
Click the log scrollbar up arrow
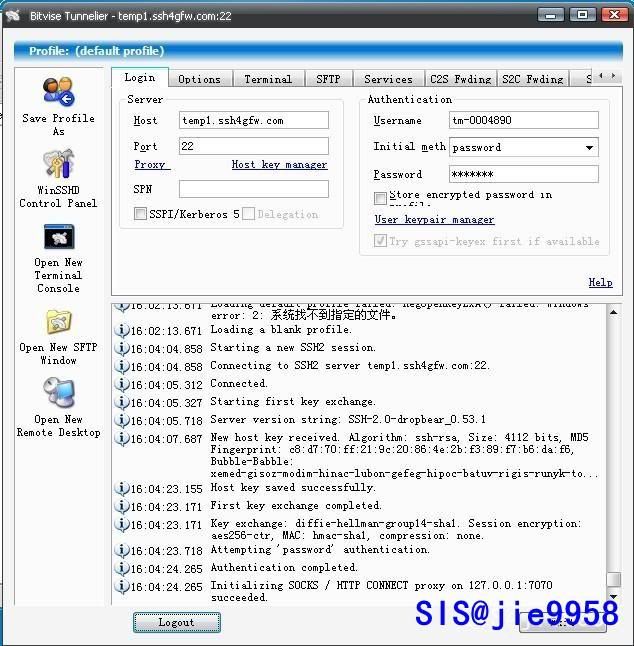pyautogui.click(x=613, y=313)
